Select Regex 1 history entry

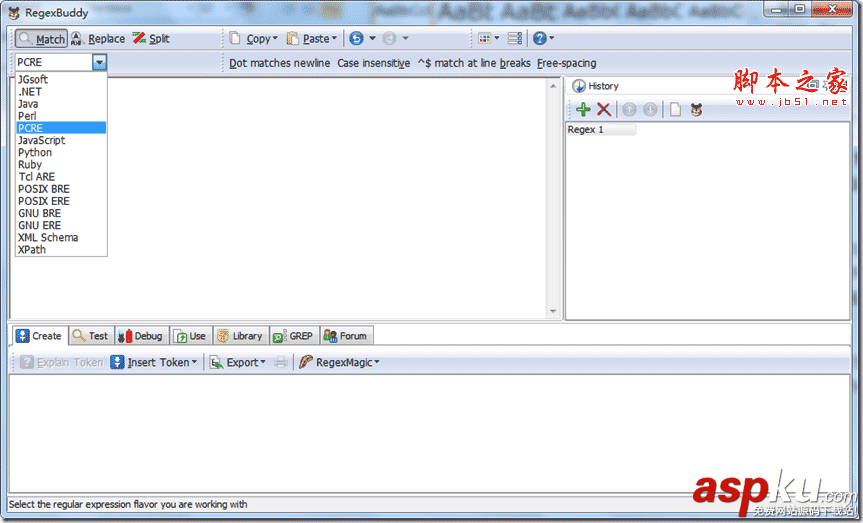(x=601, y=129)
